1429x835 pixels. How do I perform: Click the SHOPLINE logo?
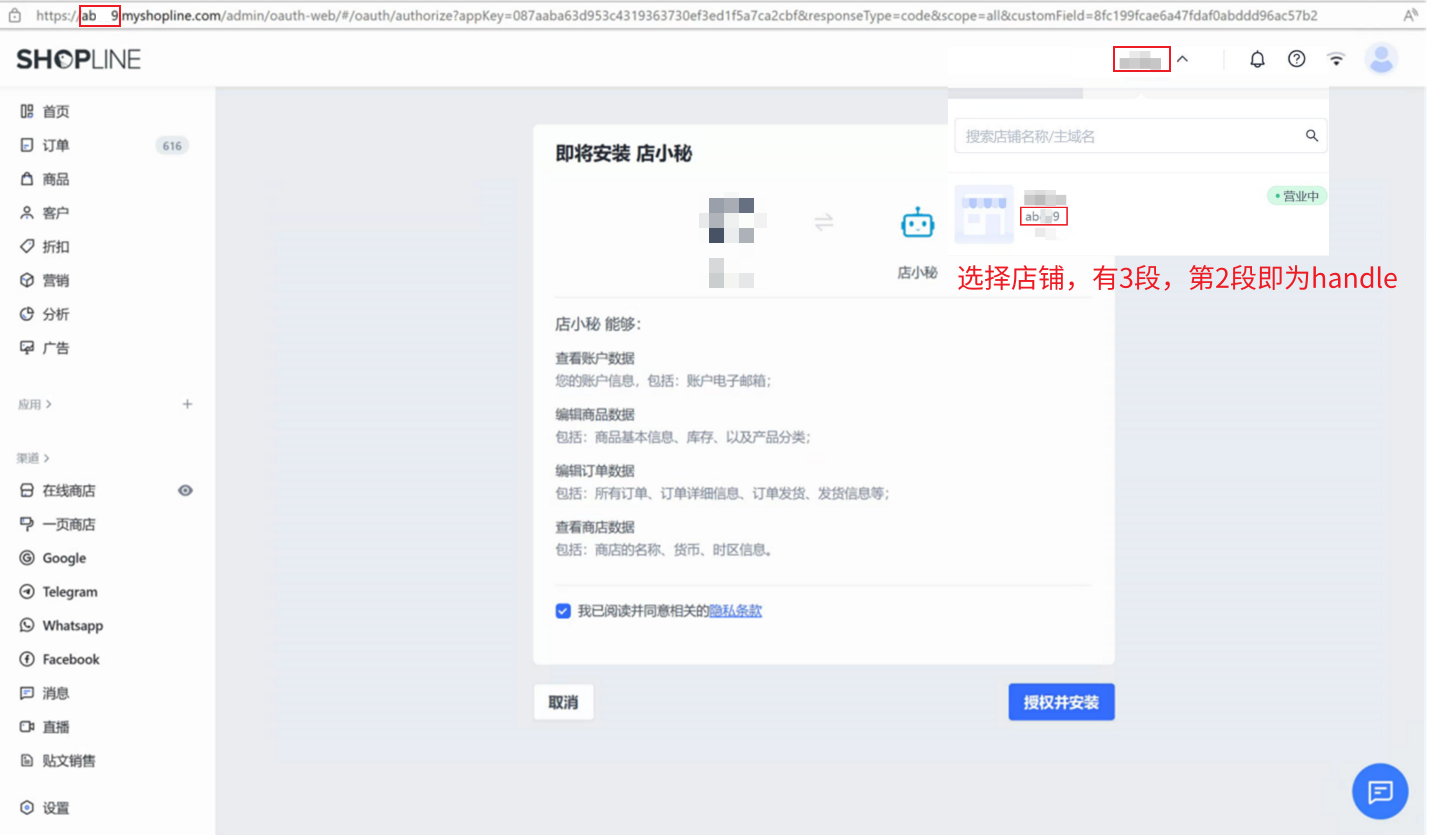coord(78,60)
